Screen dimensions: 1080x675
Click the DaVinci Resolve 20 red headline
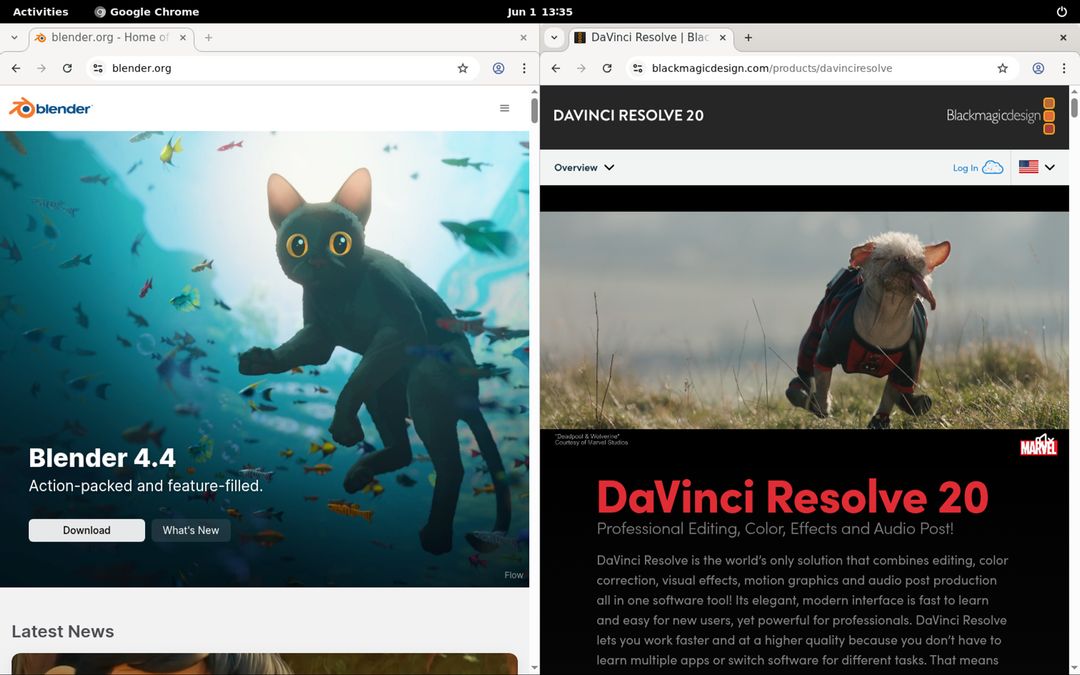coord(792,497)
